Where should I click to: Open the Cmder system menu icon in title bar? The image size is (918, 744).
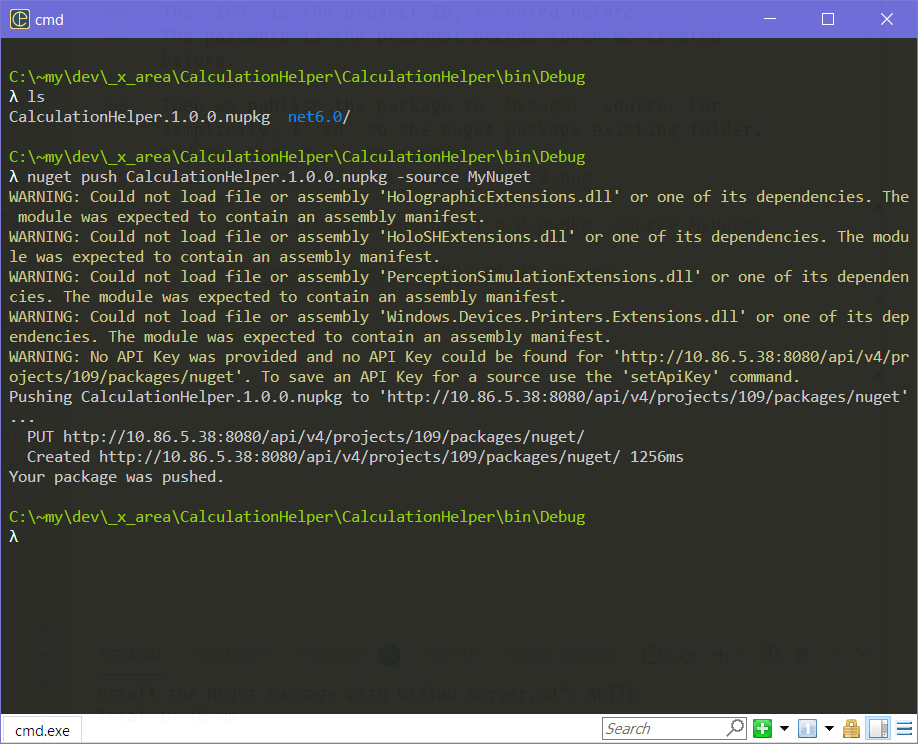19,19
